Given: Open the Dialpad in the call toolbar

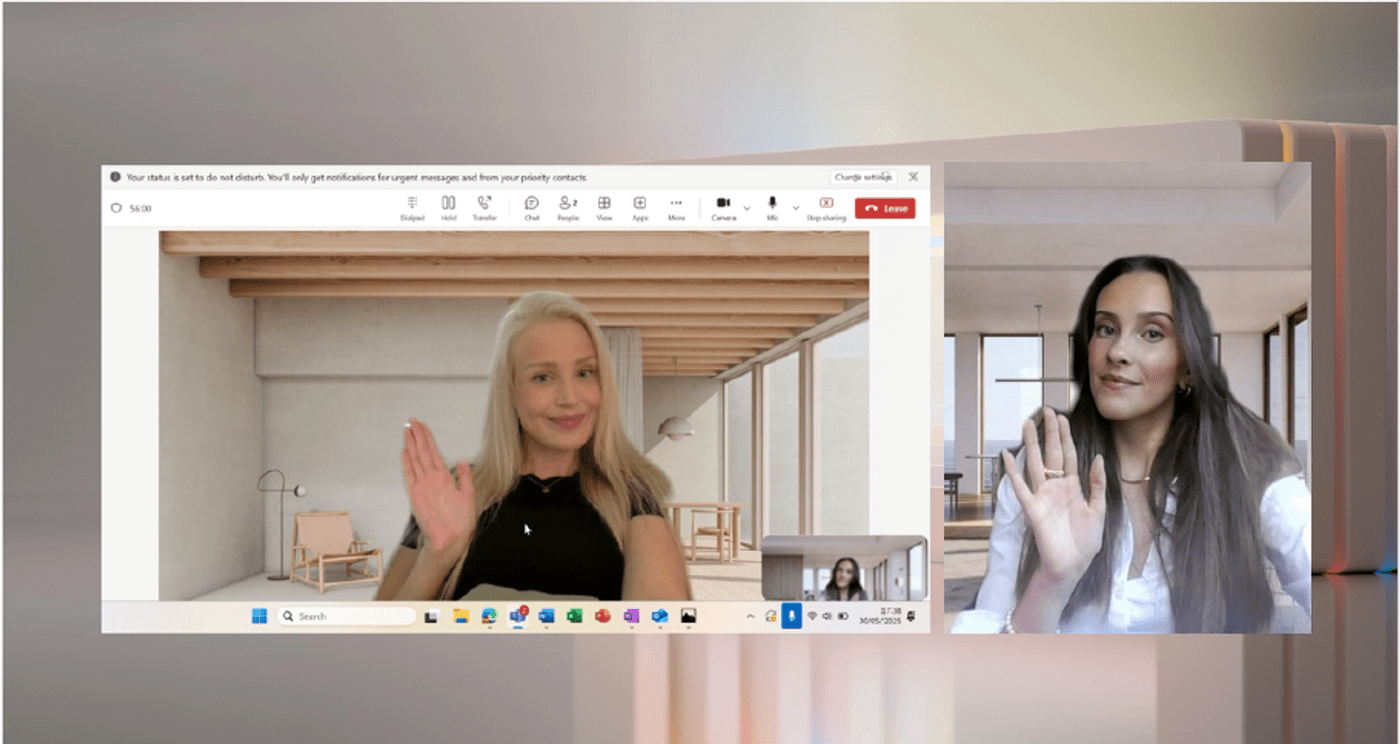Looking at the screenshot, I should point(412,207).
